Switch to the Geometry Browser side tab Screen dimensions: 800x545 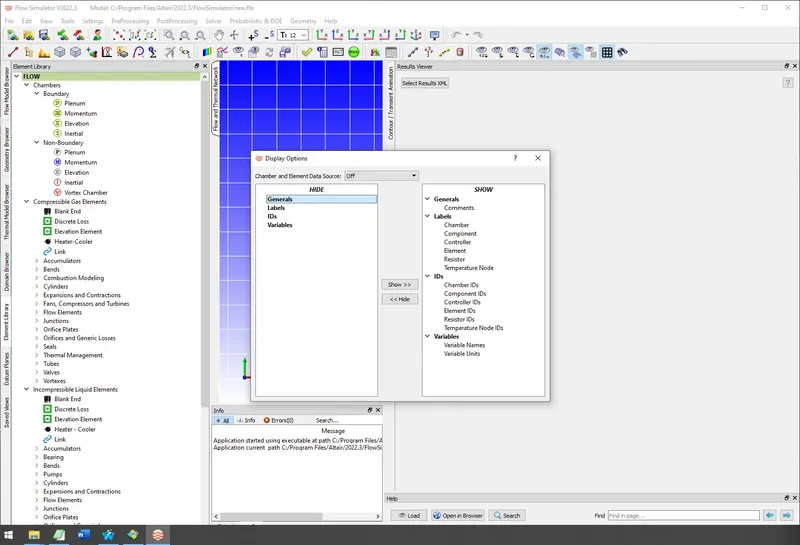6,150
